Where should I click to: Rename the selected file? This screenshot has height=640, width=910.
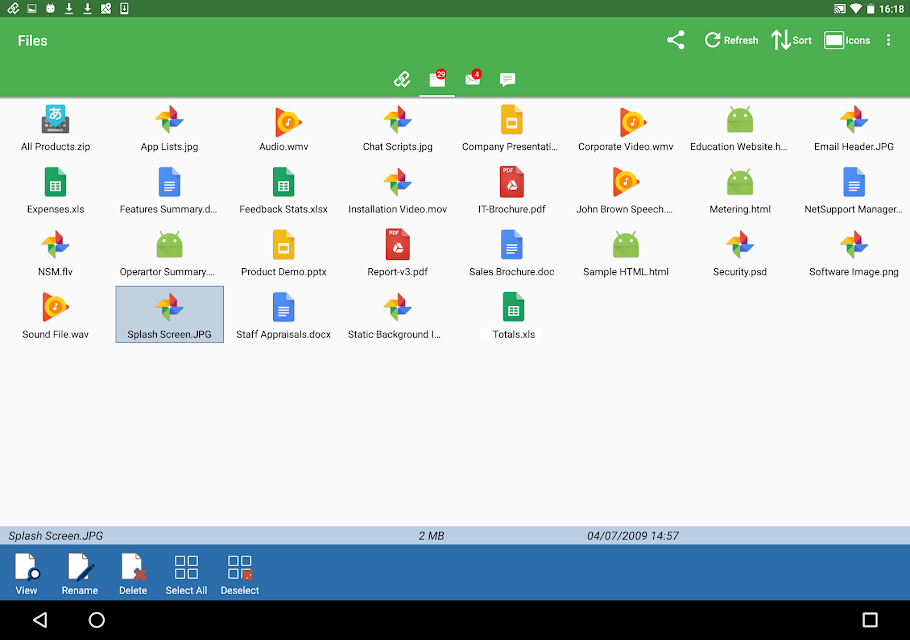point(80,573)
